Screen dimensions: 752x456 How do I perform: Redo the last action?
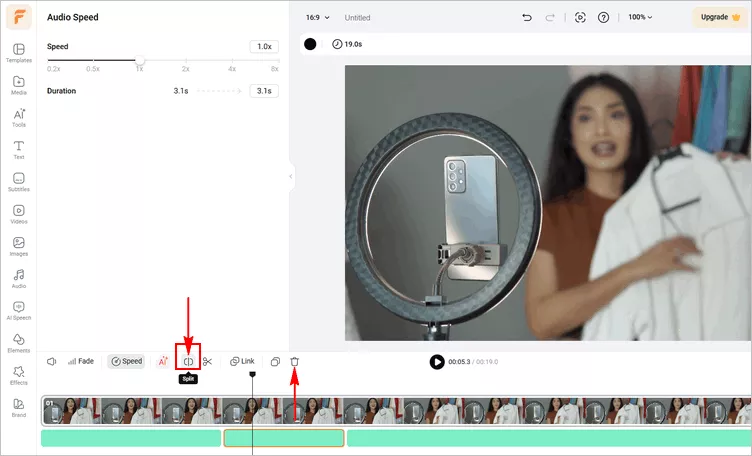click(x=550, y=18)
